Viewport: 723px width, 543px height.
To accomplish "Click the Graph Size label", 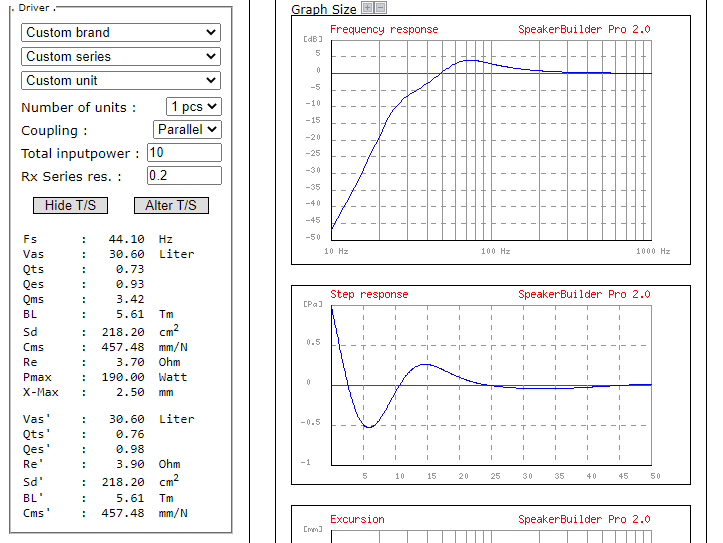I will pyautogui.click(x=324, y=9).
